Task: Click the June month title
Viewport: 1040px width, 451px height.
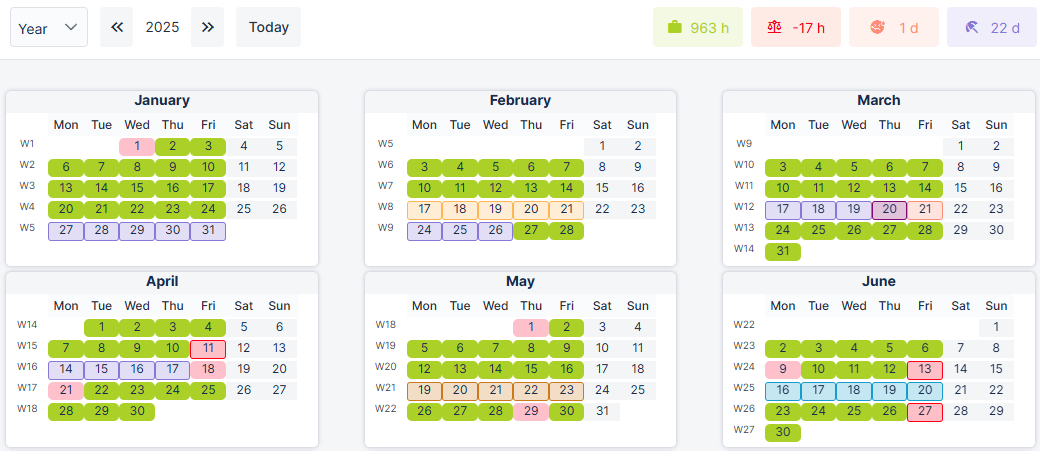Action: 878,281
